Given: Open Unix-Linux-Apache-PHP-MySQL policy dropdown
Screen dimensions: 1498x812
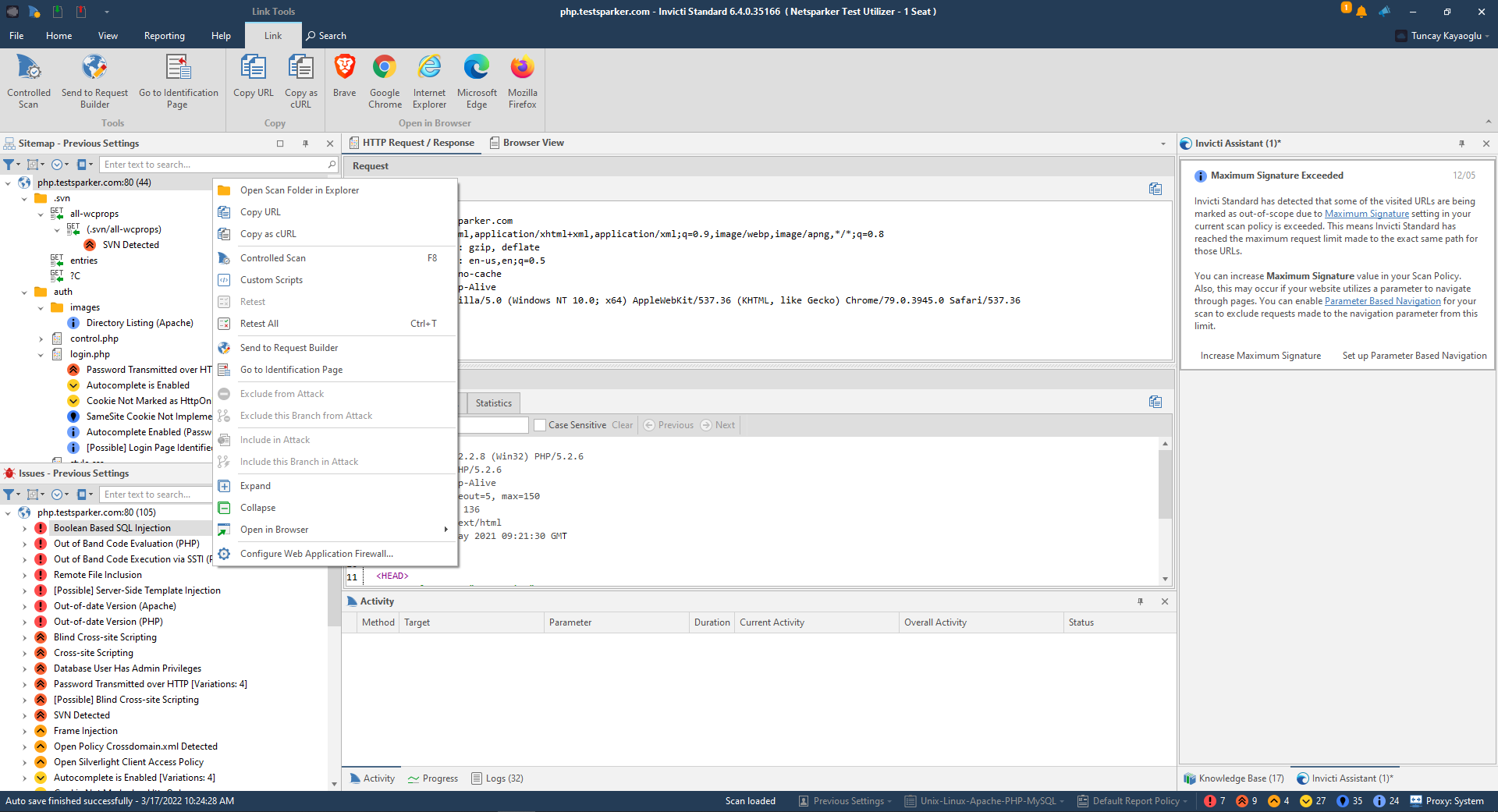Looking at the screenshot, I should coord(984,801).
